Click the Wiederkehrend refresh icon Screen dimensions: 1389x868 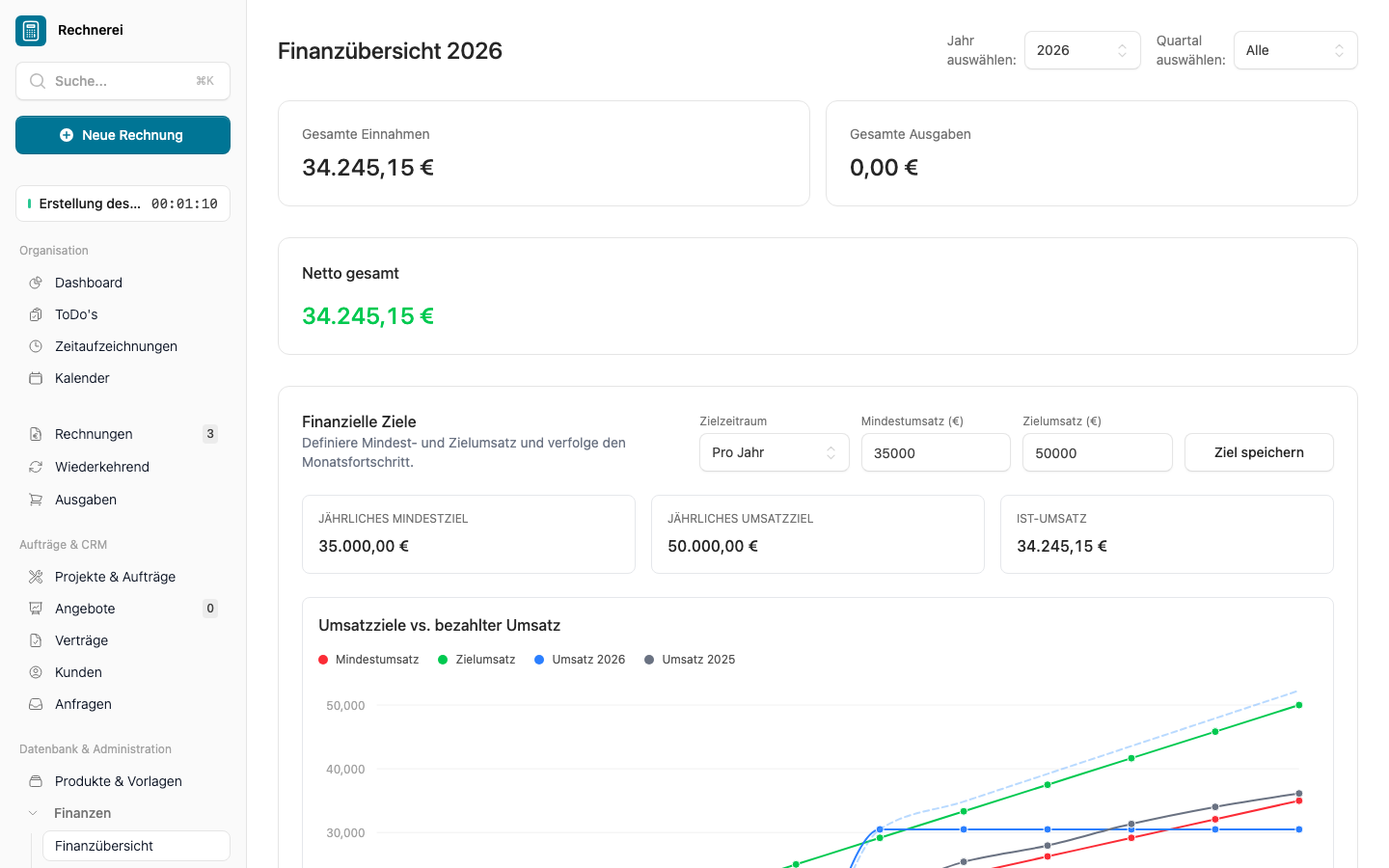36,467
